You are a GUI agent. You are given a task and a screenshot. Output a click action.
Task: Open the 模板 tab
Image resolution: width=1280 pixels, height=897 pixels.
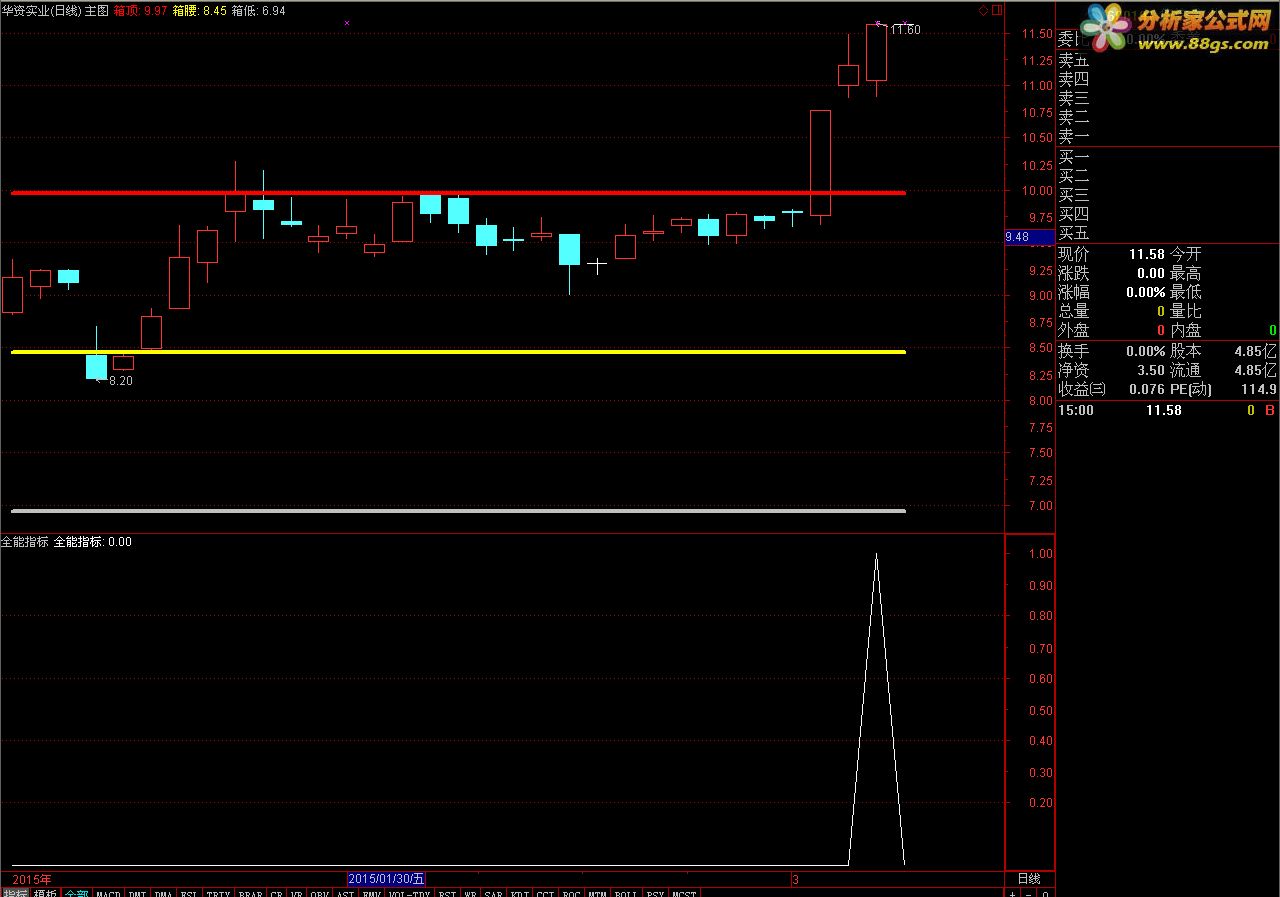[46, 892]
